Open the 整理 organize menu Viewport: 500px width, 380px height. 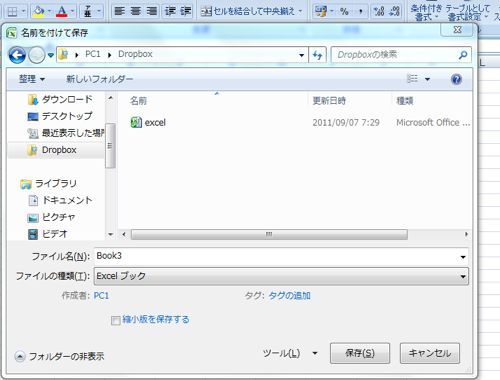click(x=32, y=79)
